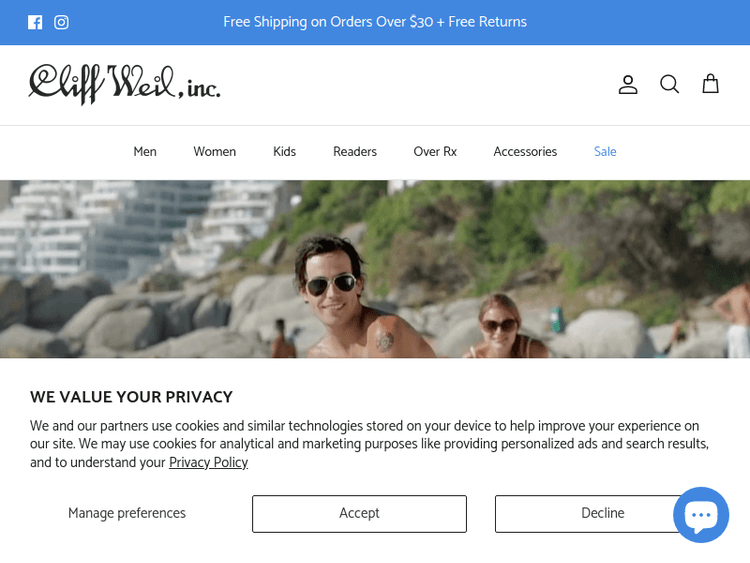Open the account login icon

(x=628, y=84)
